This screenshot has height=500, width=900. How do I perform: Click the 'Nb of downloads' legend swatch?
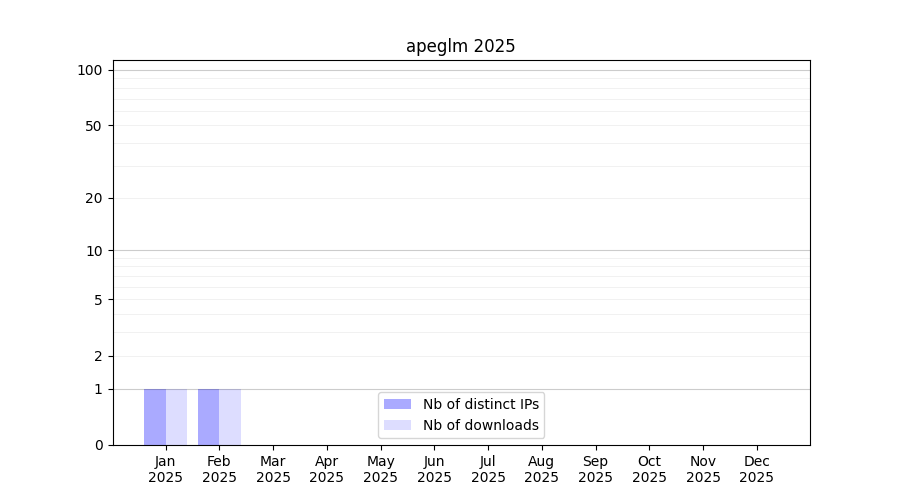click(397, 425)
